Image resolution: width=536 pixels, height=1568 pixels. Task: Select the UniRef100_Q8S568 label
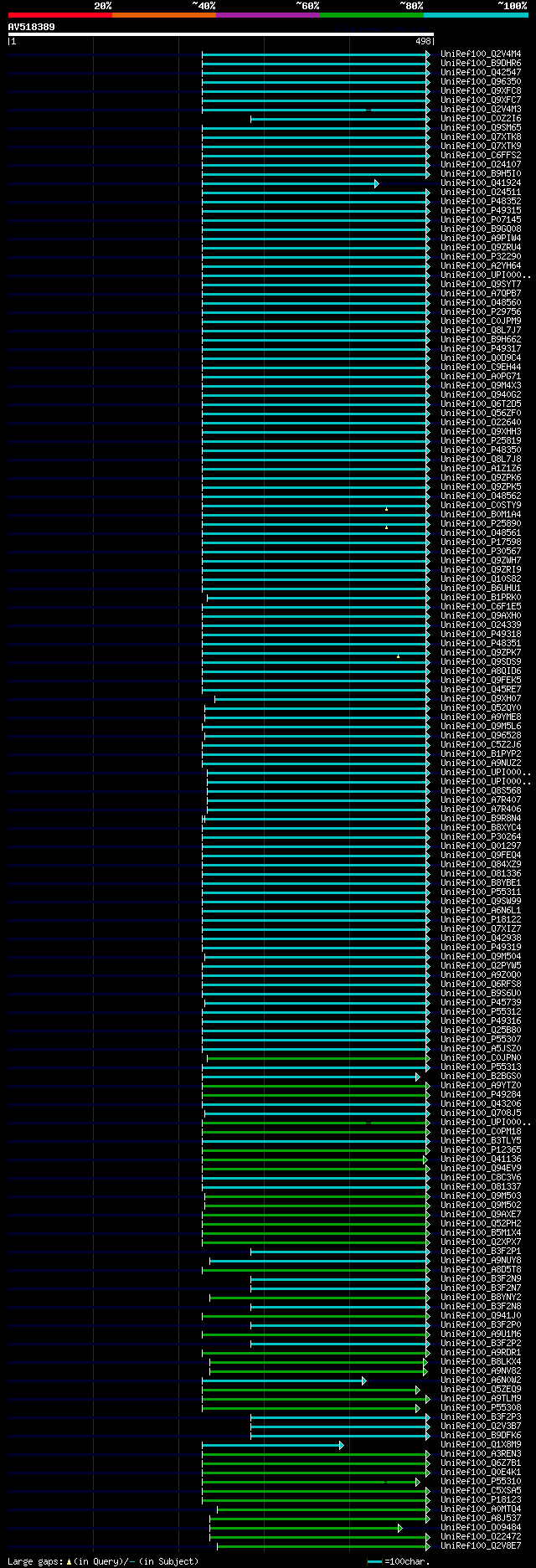[481, 791]
